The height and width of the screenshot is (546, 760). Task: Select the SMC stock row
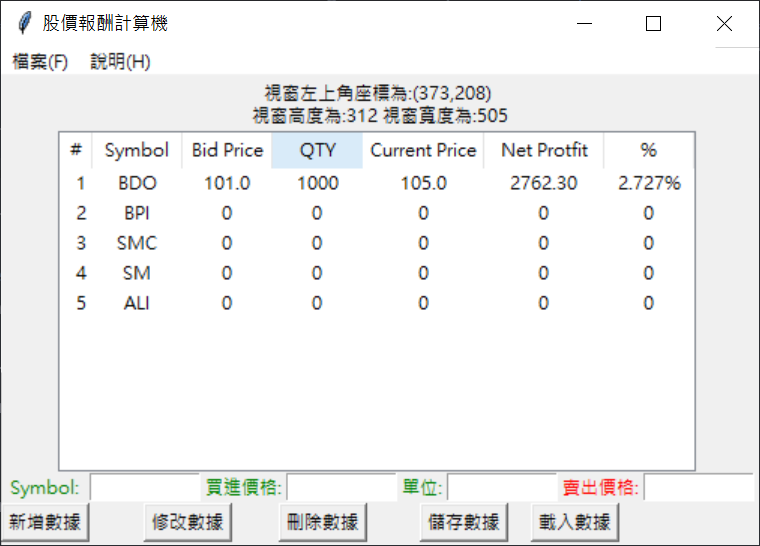pos(137,243)
